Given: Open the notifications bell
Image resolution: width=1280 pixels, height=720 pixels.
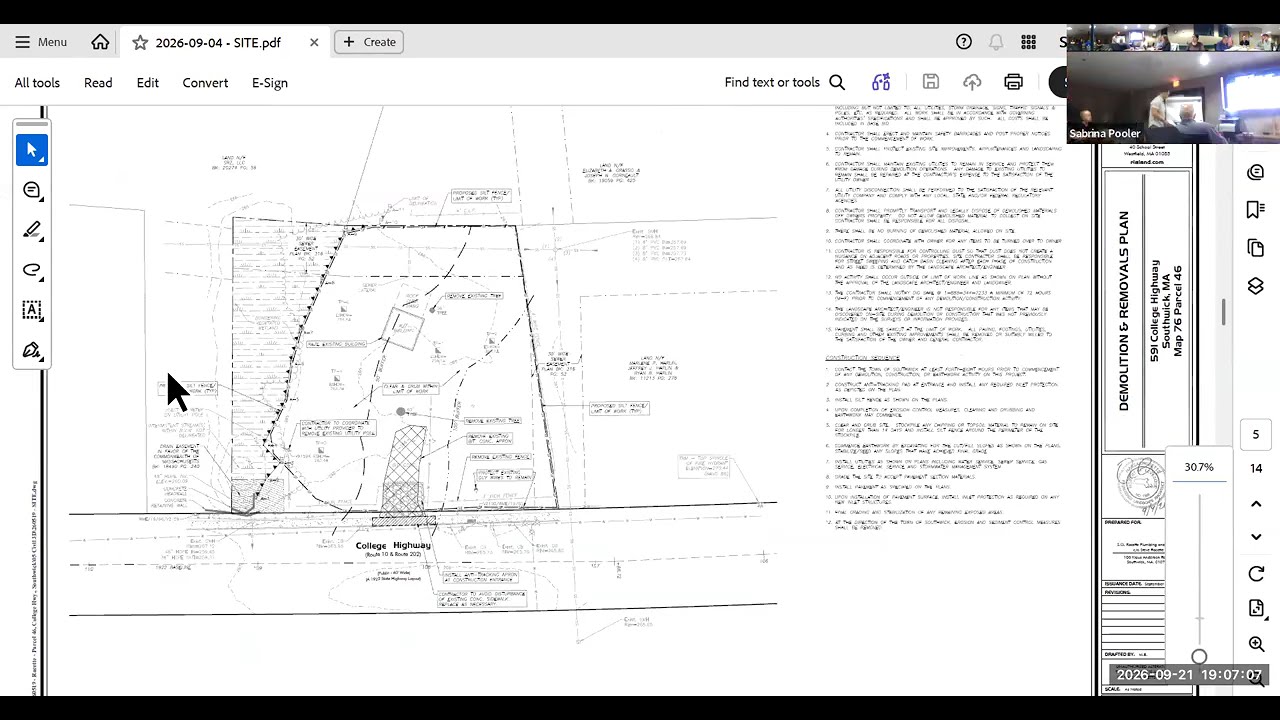Looking at the screenshot, I should click(996, 42).
